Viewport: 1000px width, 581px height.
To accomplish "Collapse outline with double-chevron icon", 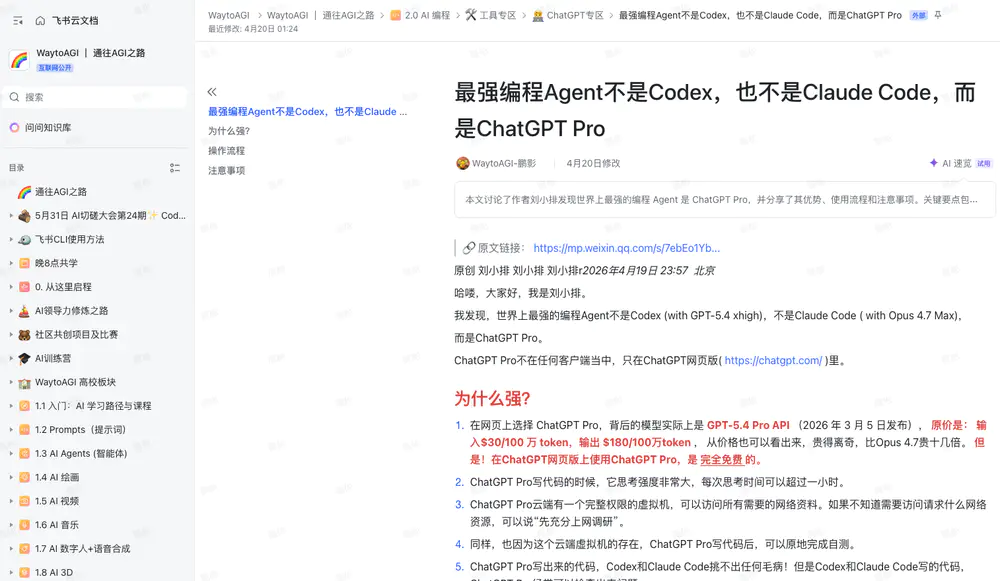I will (212, 92).
